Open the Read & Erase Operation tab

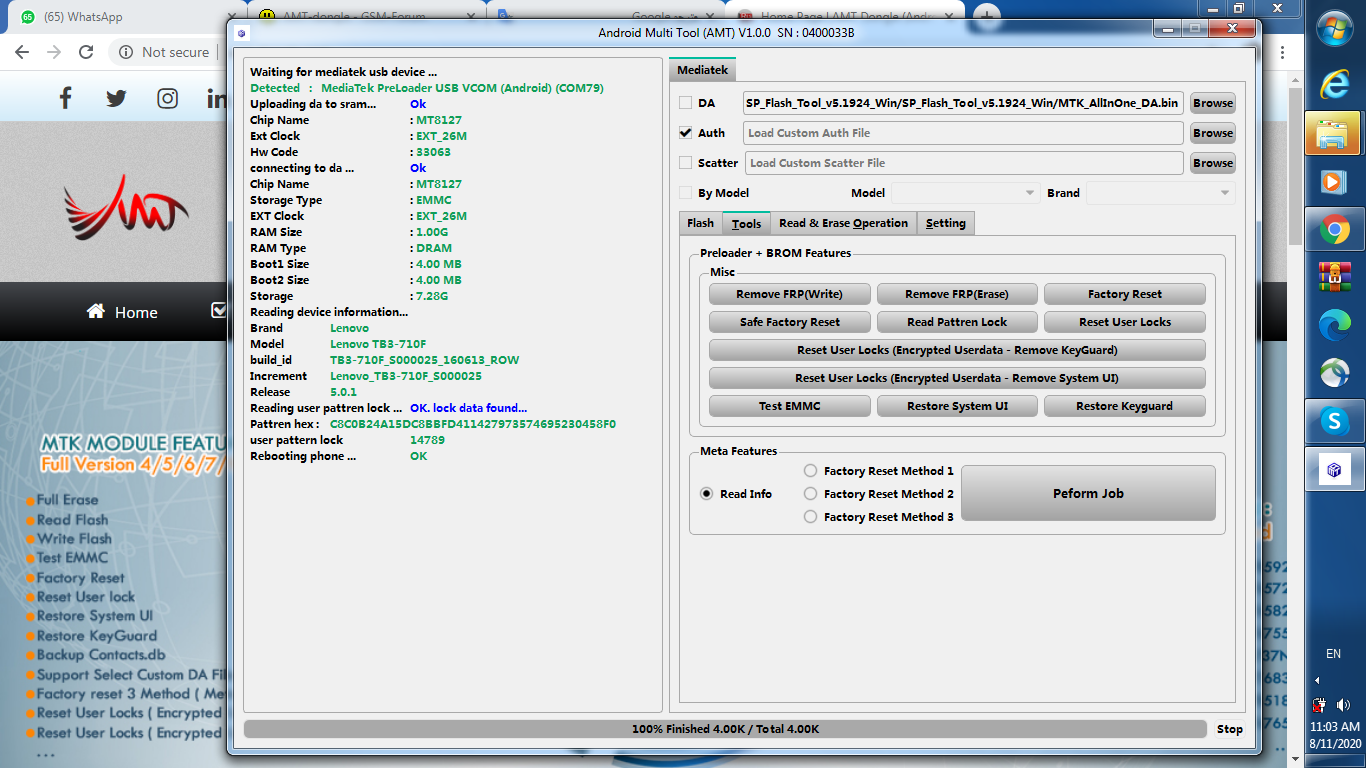point(843,223)
